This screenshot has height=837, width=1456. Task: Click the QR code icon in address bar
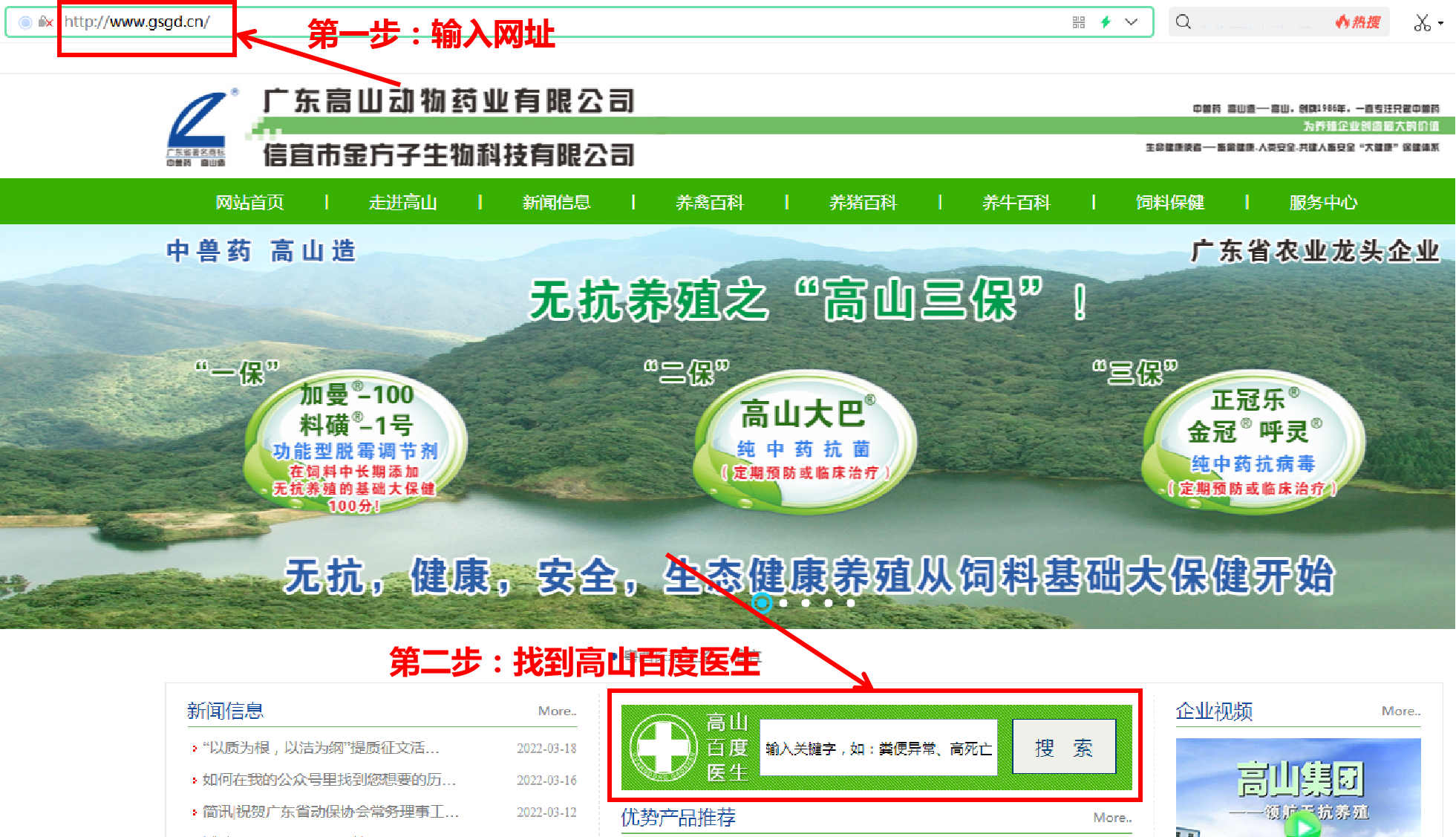click(1079, 22)
